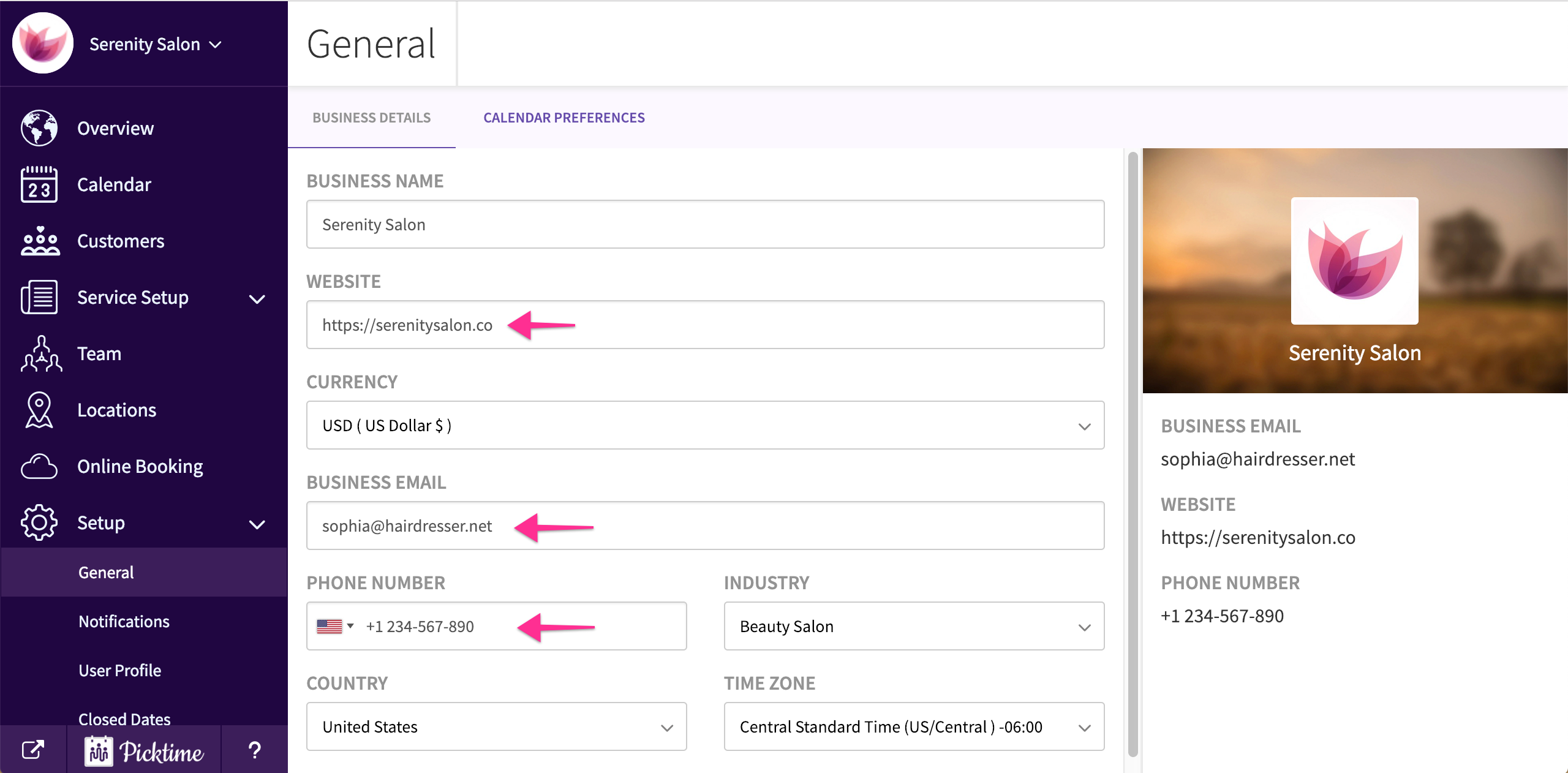Screen dimensions: 1568x773
Task: Expand the Service Setup menu chevron
Action: (257, 299)
